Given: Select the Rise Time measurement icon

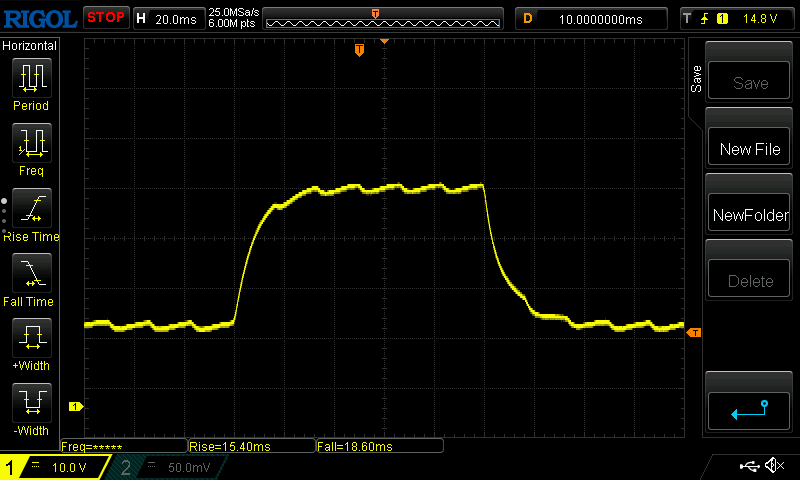Looking at the screenshot, I should click(32, 208).
